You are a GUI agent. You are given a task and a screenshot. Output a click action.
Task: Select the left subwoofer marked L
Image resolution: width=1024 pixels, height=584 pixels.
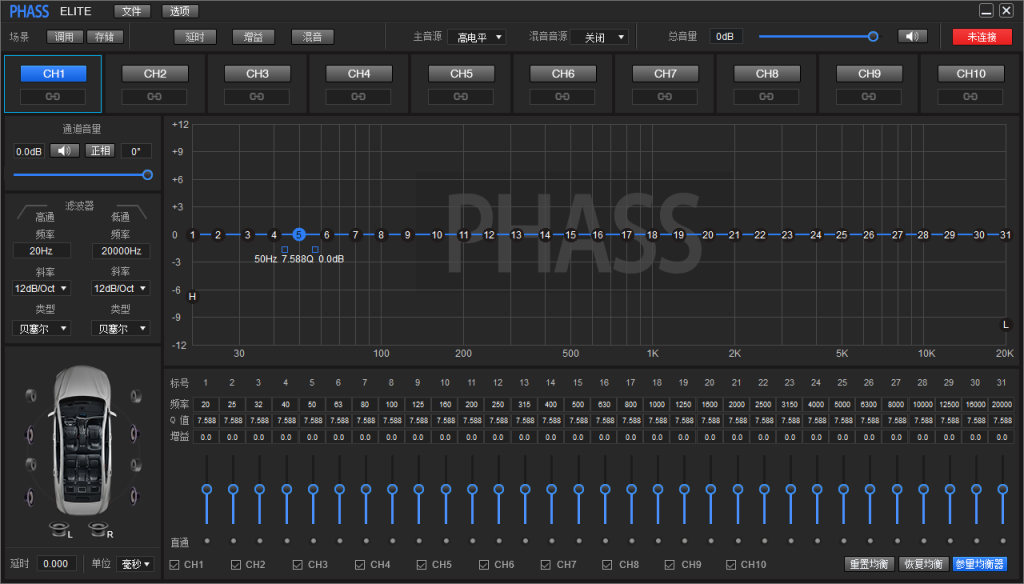coord(60,530)
